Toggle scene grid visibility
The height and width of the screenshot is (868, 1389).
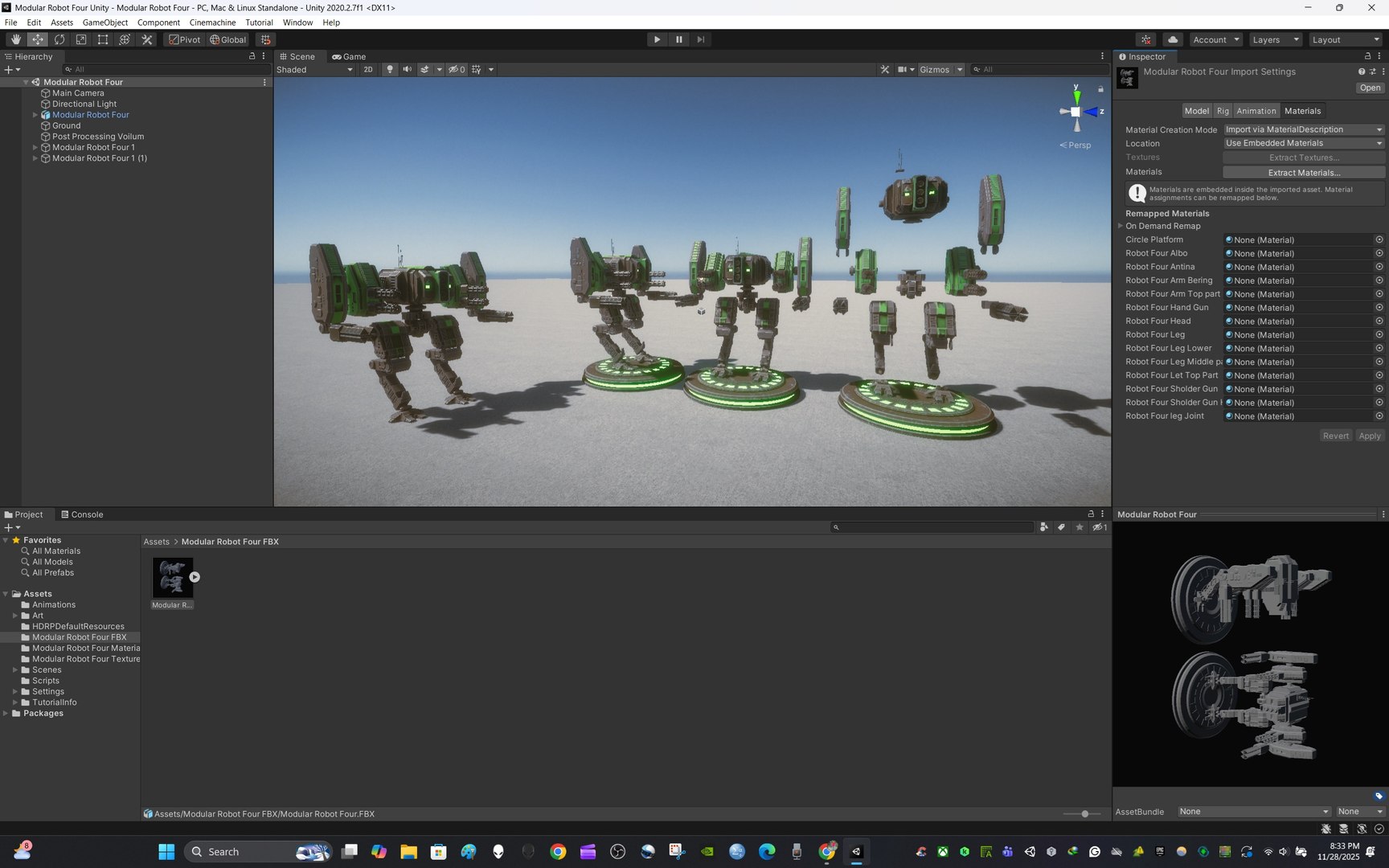(x=477, y=69)
